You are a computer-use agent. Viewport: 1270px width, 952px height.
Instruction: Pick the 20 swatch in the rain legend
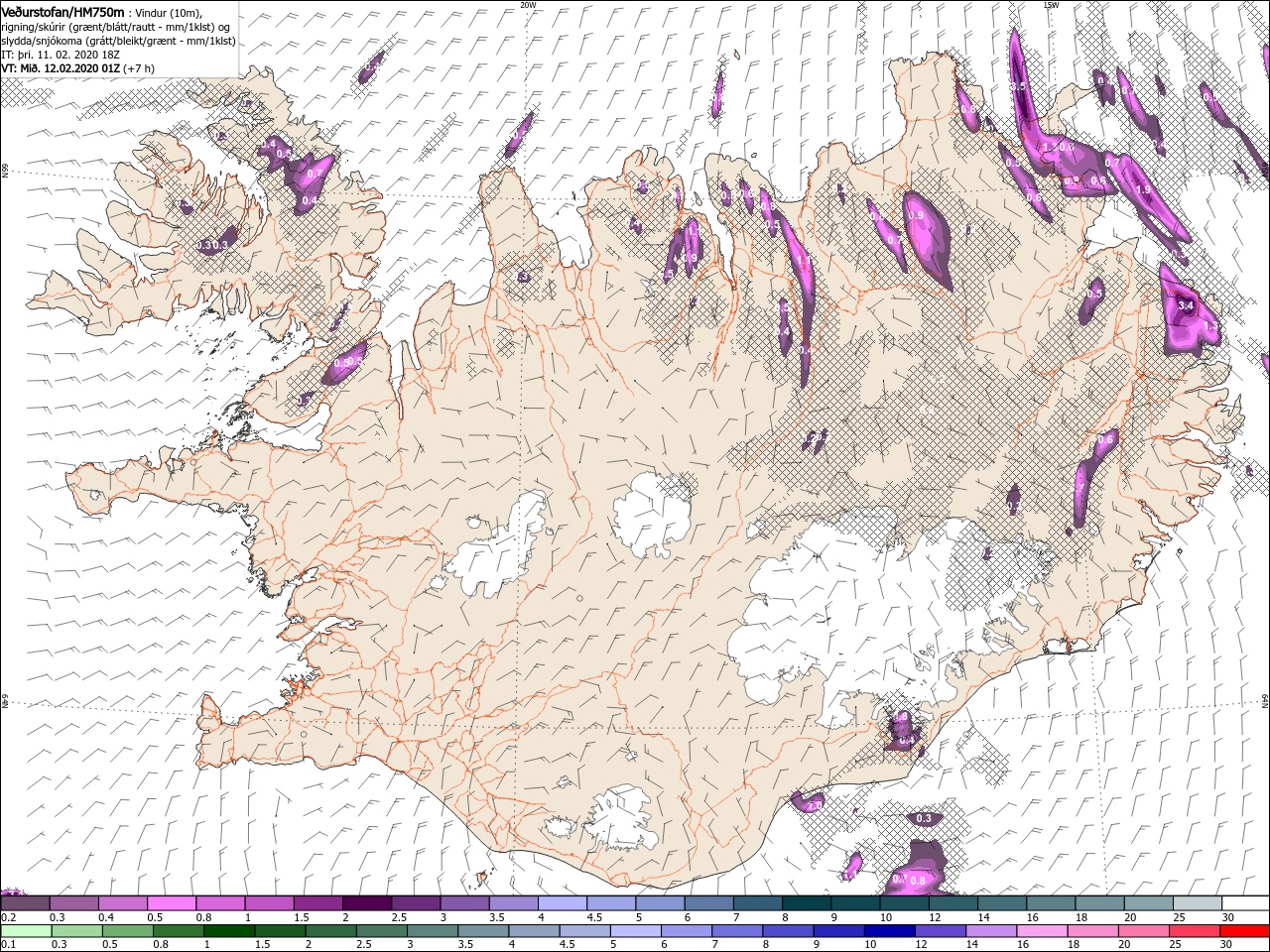pos(1143,931)
